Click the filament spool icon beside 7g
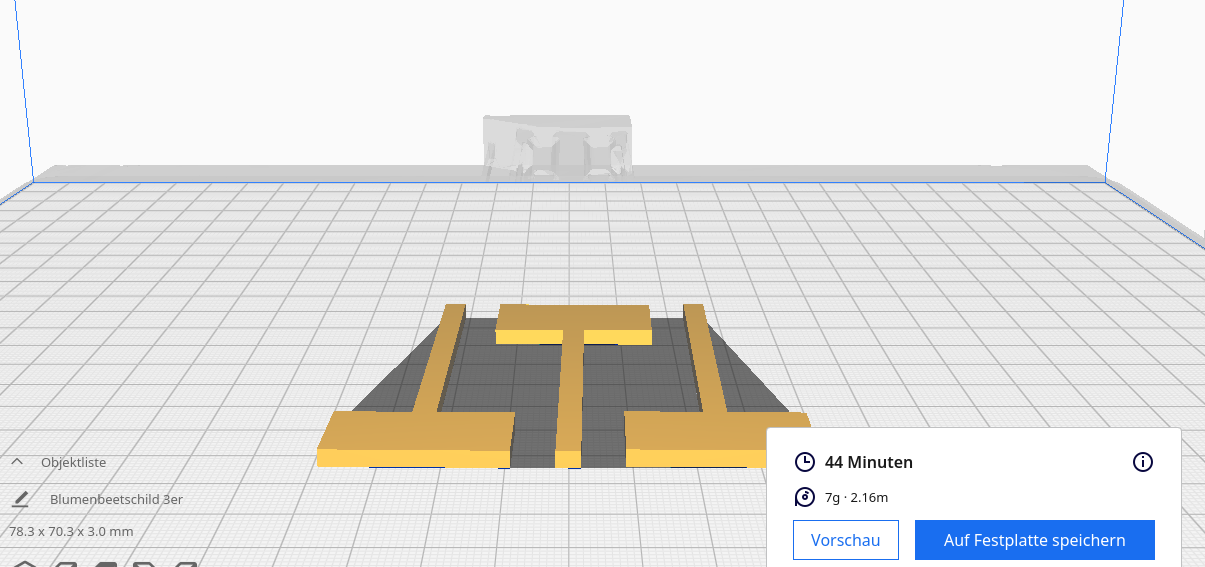The height and width of the screenshot is (567, 1205). point(805,497)
